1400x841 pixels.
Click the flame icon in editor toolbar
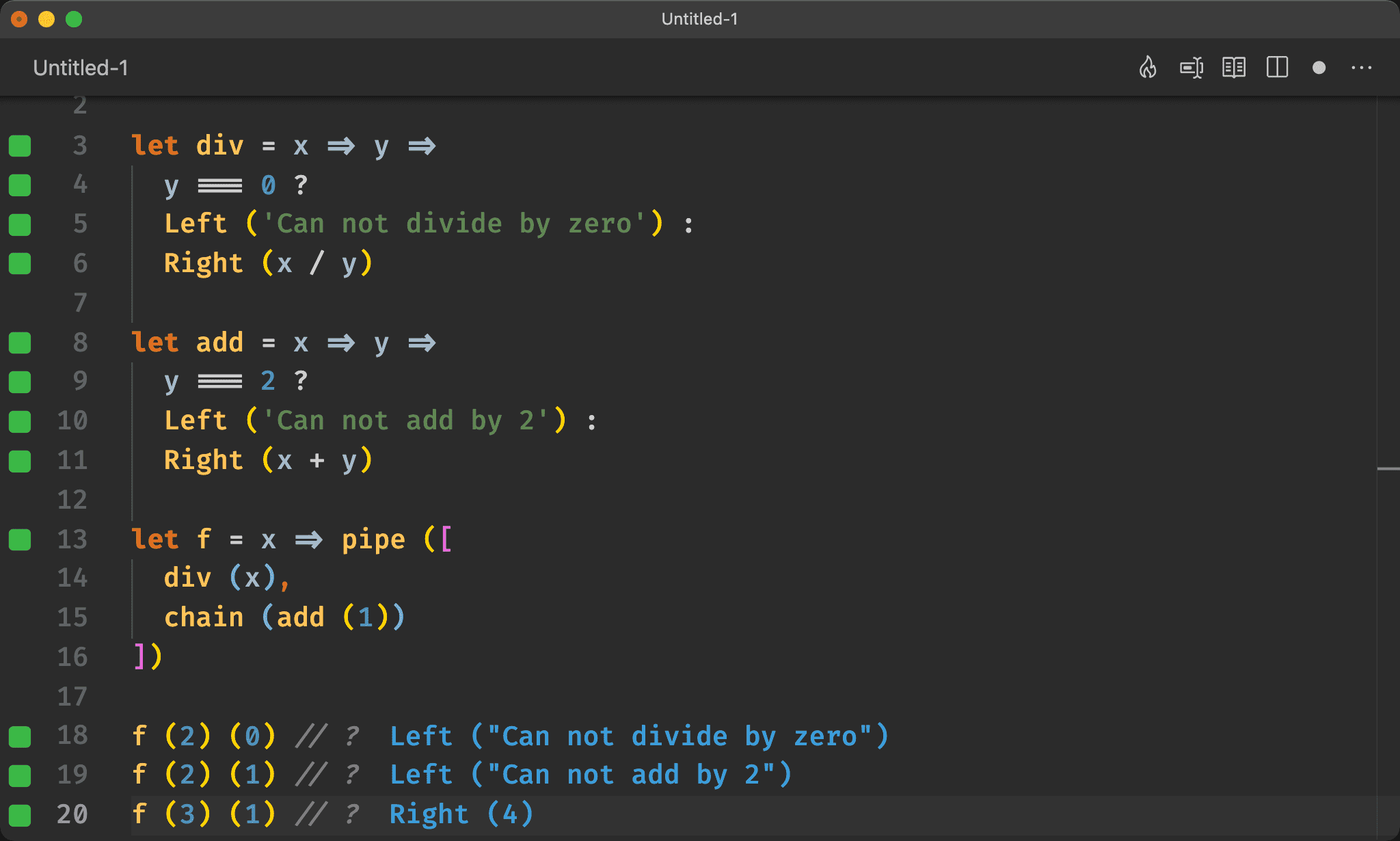coord(1148,68)
